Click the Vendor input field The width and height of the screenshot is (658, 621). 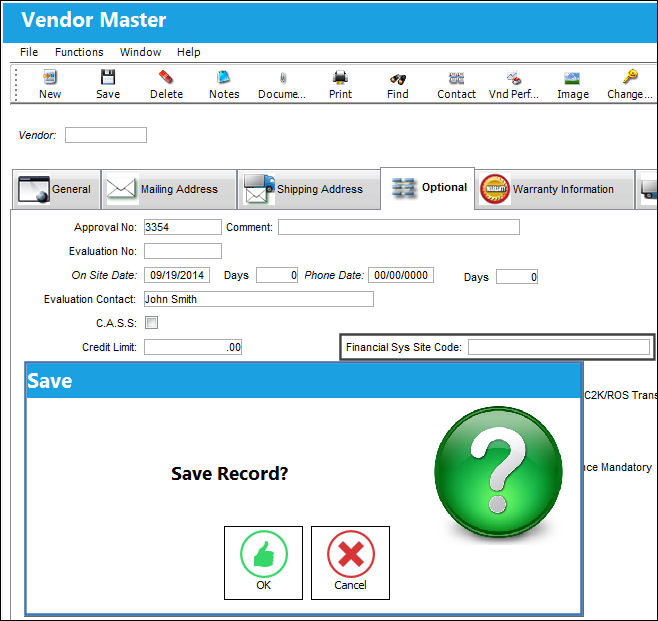pos(106,135)
